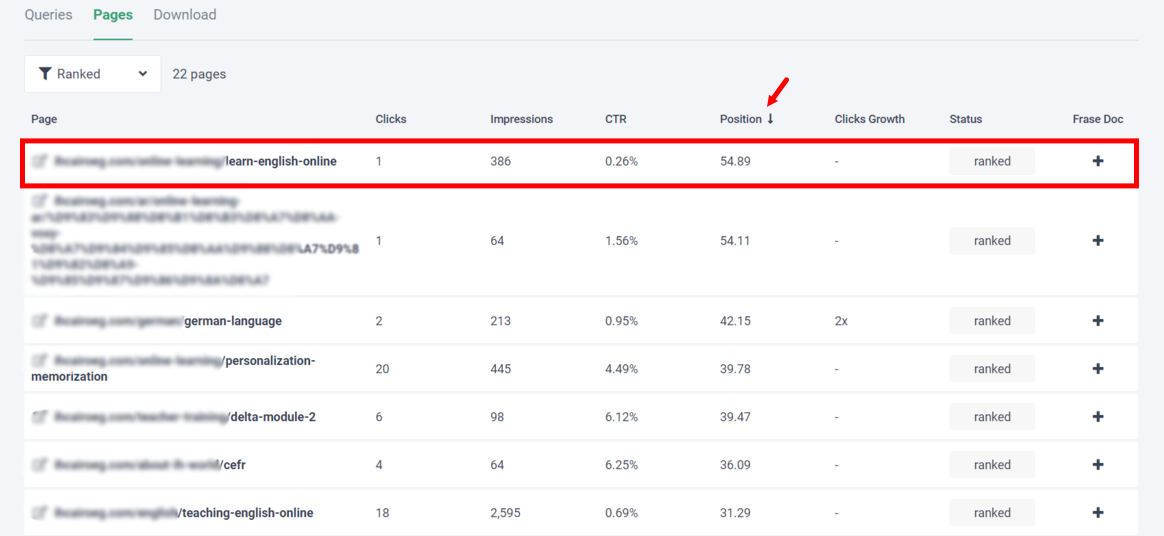
Task: Click the '22 pages' count text
Action: [x=199, y=74]
